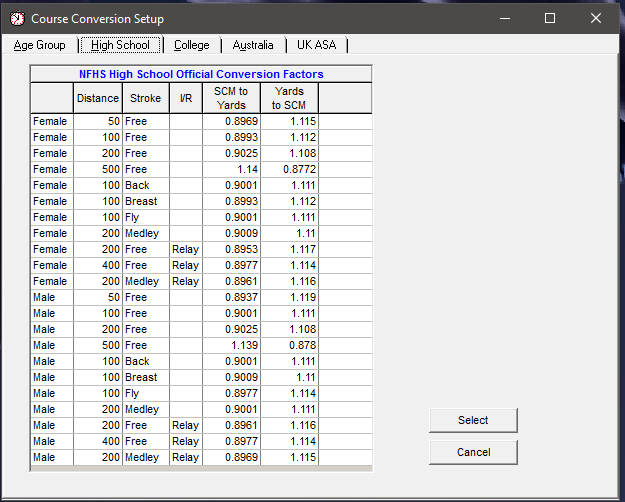Click the stopwatch application icon in title bar
Image resolution: width=625 pixels, height=502 pixels.
click(x=17, y=19)
